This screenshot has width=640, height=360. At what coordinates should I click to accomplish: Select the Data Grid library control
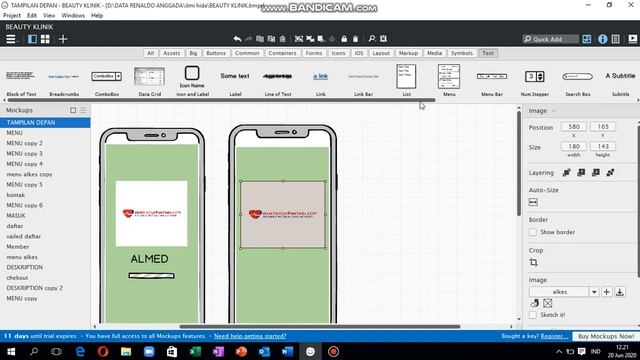coord(149,82)
